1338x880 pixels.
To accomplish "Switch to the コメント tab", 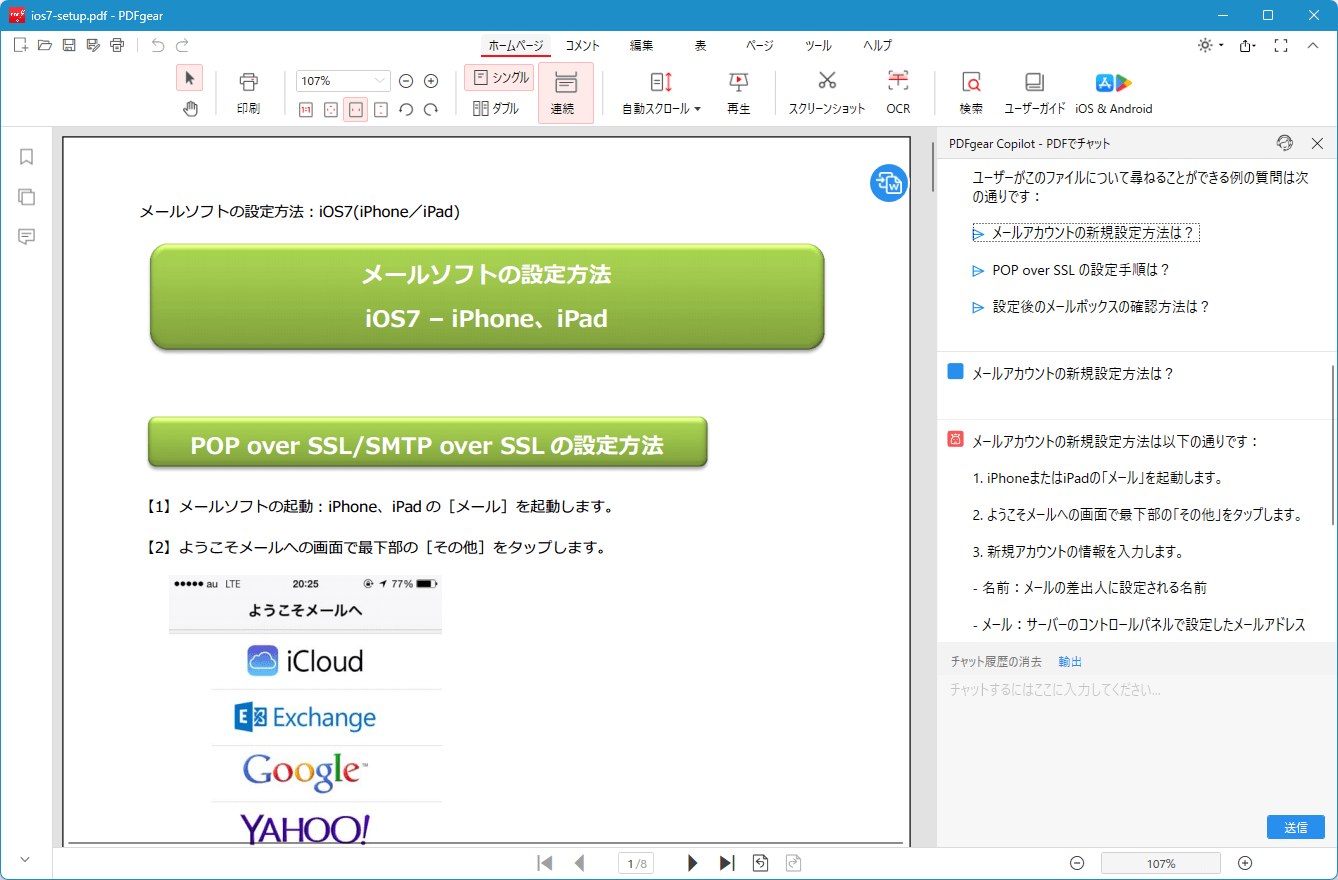I will [582, 45].
